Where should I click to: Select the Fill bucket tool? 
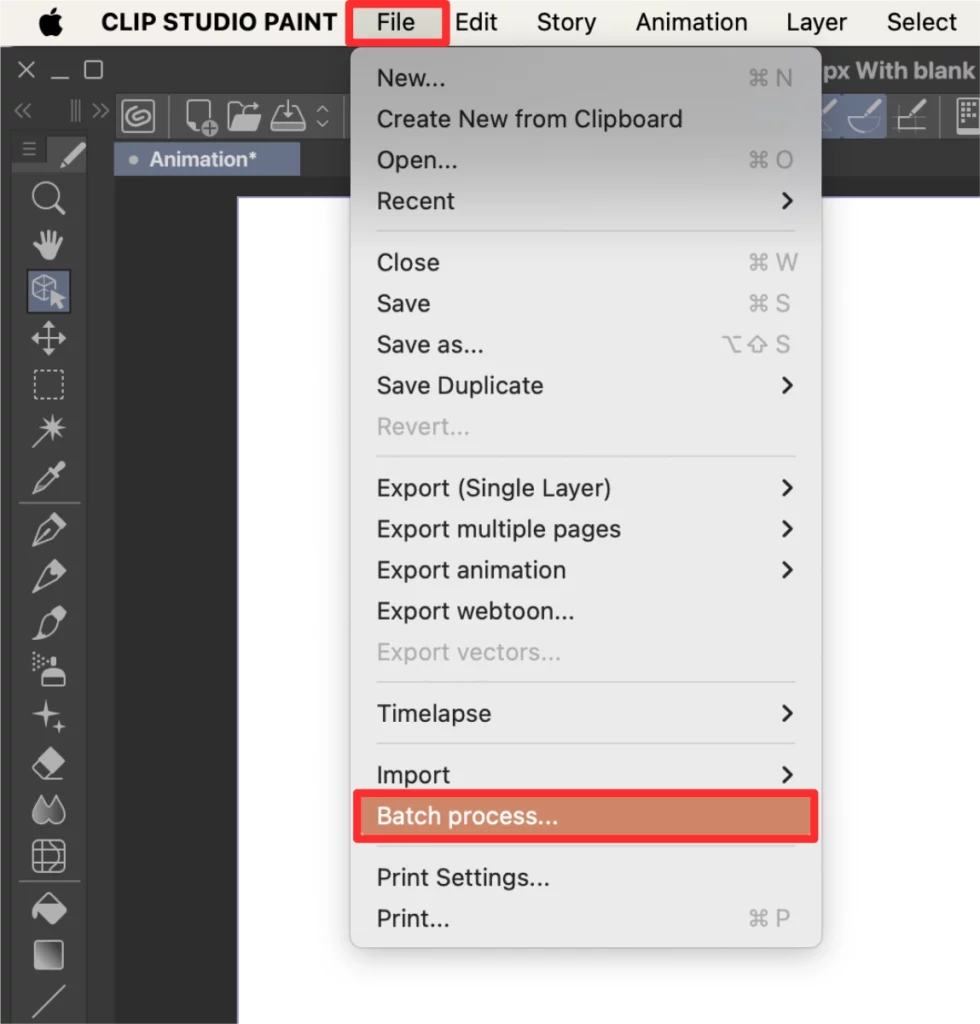[48, 908]
